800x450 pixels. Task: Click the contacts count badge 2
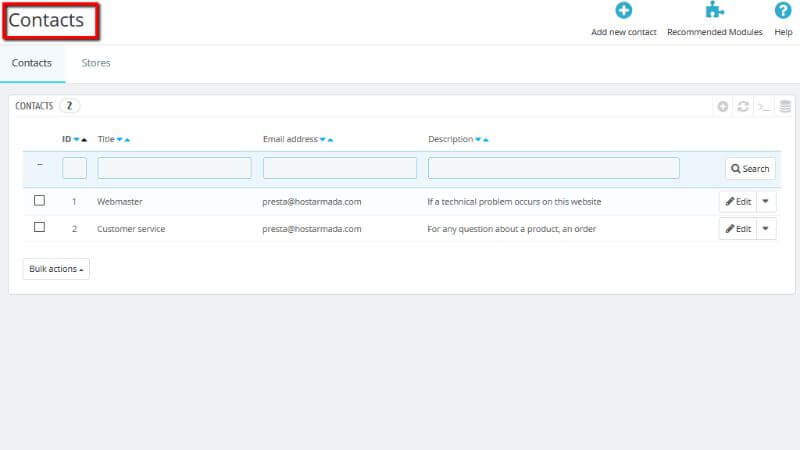click(69, 106)
